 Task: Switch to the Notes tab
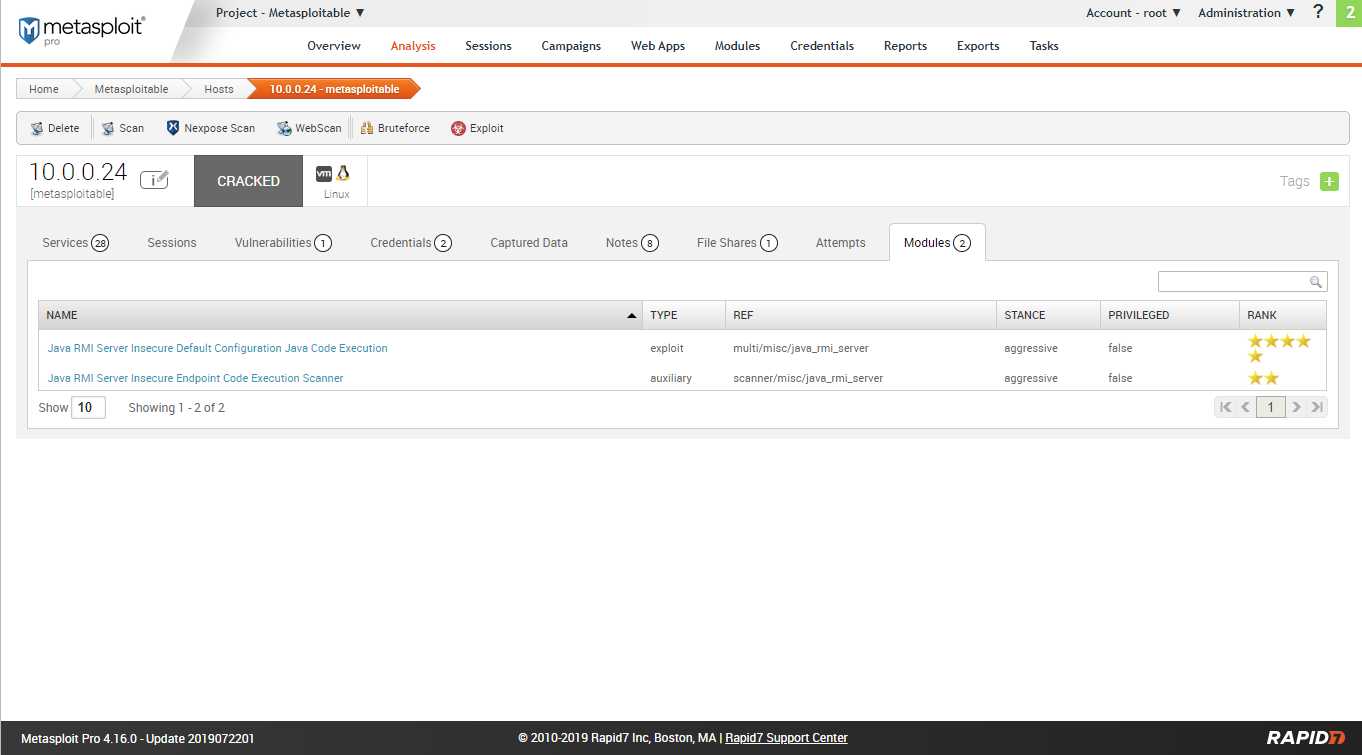pyautogui.click(x=632, y=243)
